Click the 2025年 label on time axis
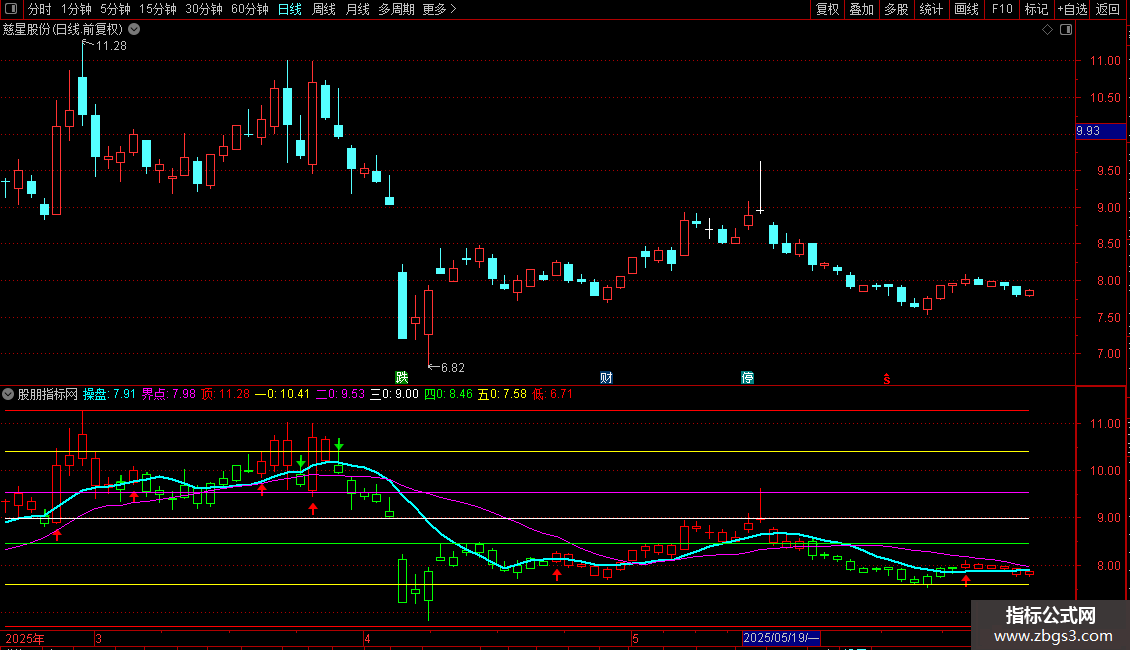The height and width of the screenshot is (650, 1130). click(25, 638)
